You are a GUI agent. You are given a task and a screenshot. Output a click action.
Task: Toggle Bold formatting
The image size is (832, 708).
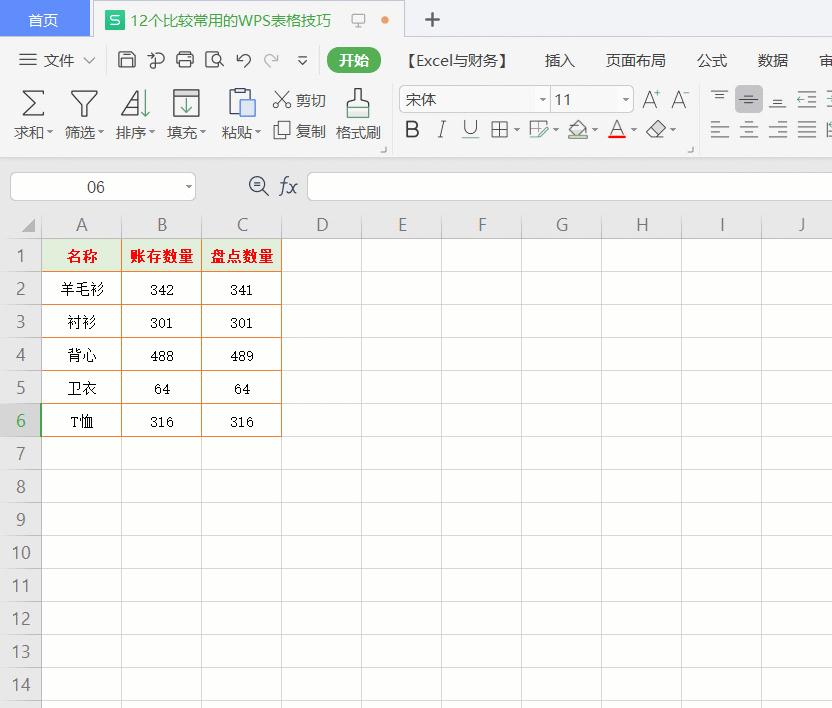point(412,130)
